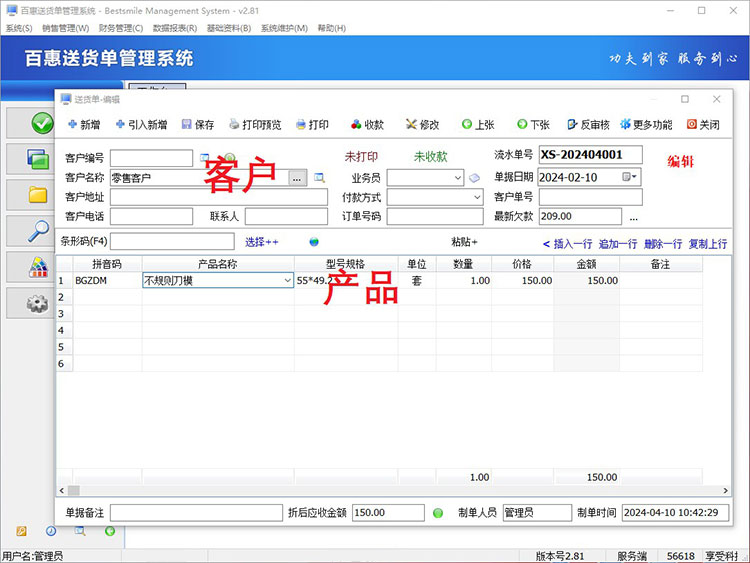Click the 插入一行 link
This screenshot has height=563, width=750.
click(573, 244)
